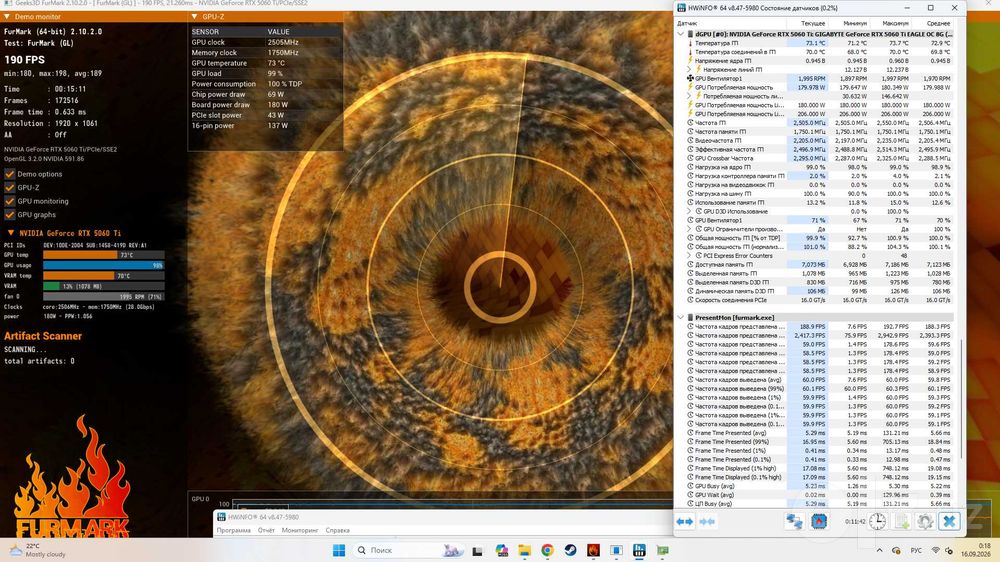The height and width of the screenshot is (562, 1000).
Task: Click the log file with green plus icon
Action: pos(902,521)
